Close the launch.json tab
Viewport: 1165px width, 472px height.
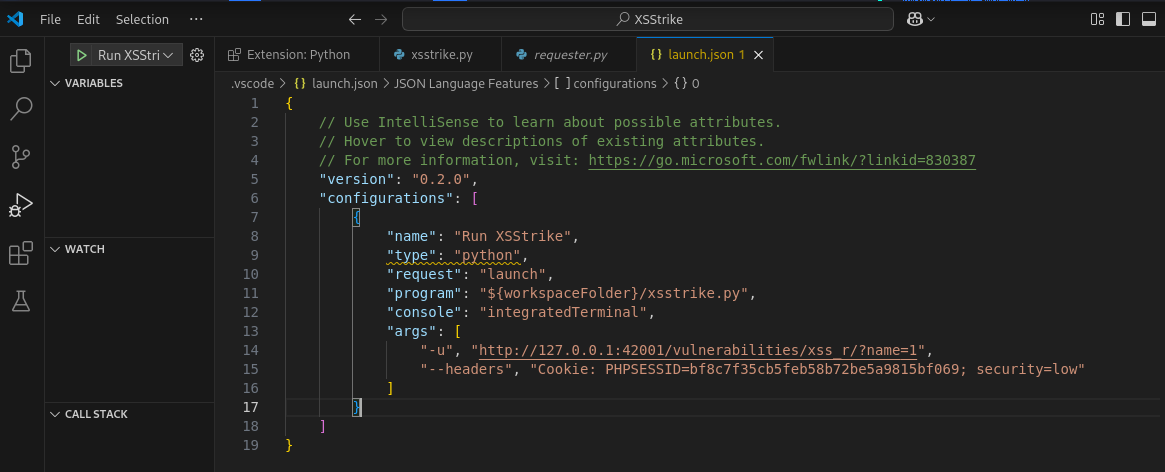759,54
